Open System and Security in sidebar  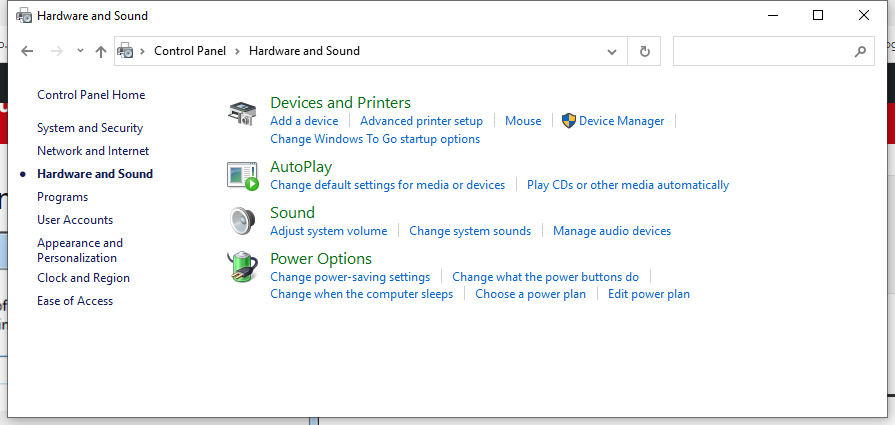[90, 128]
